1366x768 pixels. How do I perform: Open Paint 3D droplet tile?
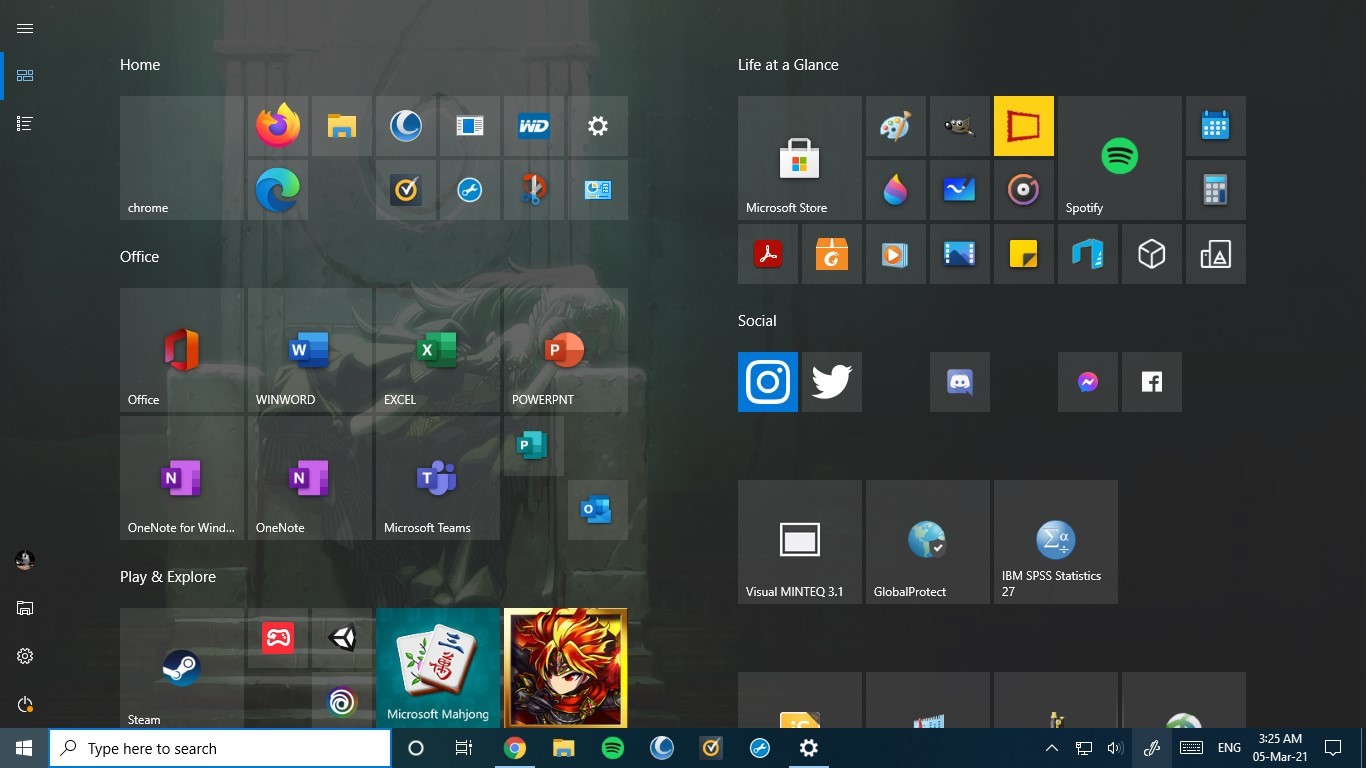[x=896, y=190]
